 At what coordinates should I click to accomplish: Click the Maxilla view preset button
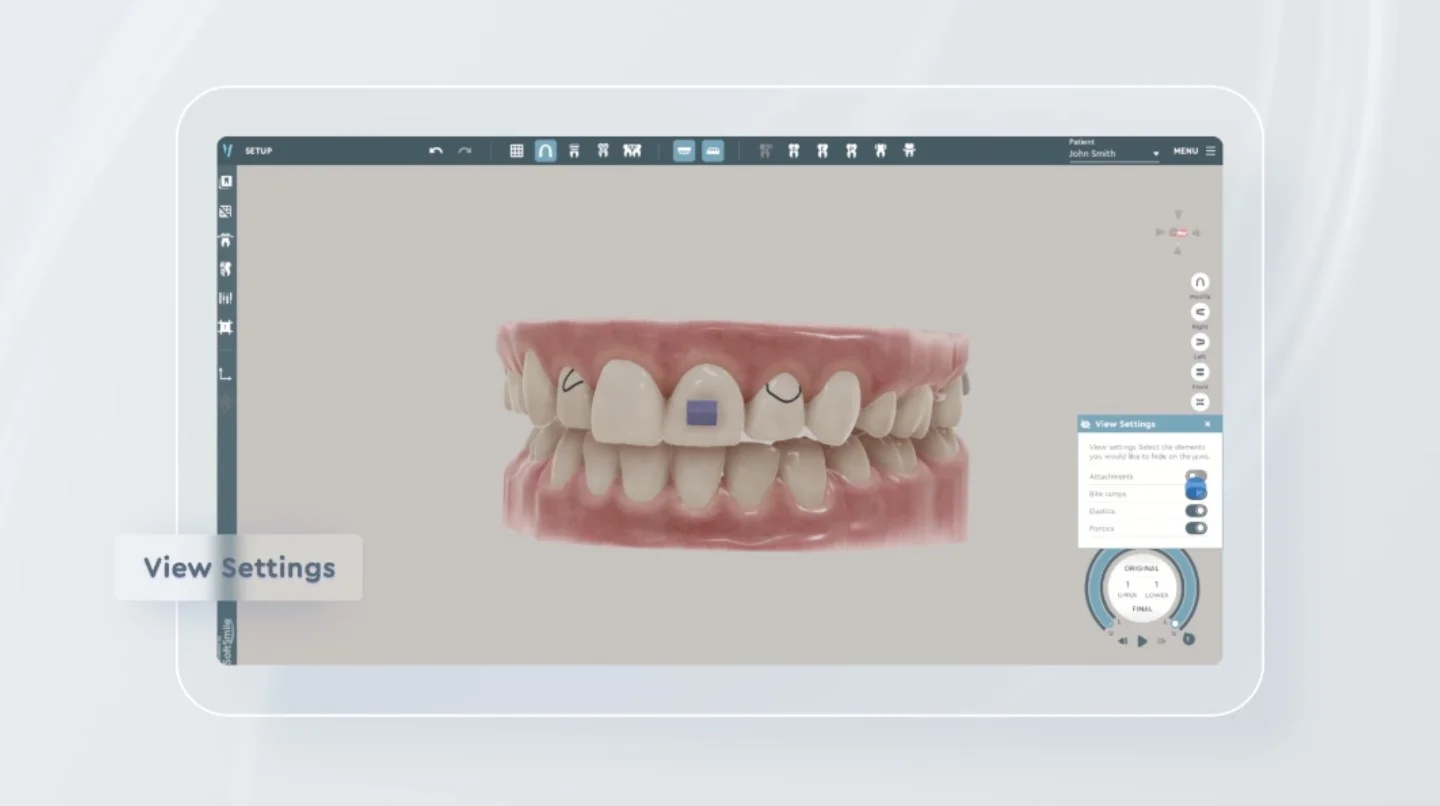[1200, 283]
